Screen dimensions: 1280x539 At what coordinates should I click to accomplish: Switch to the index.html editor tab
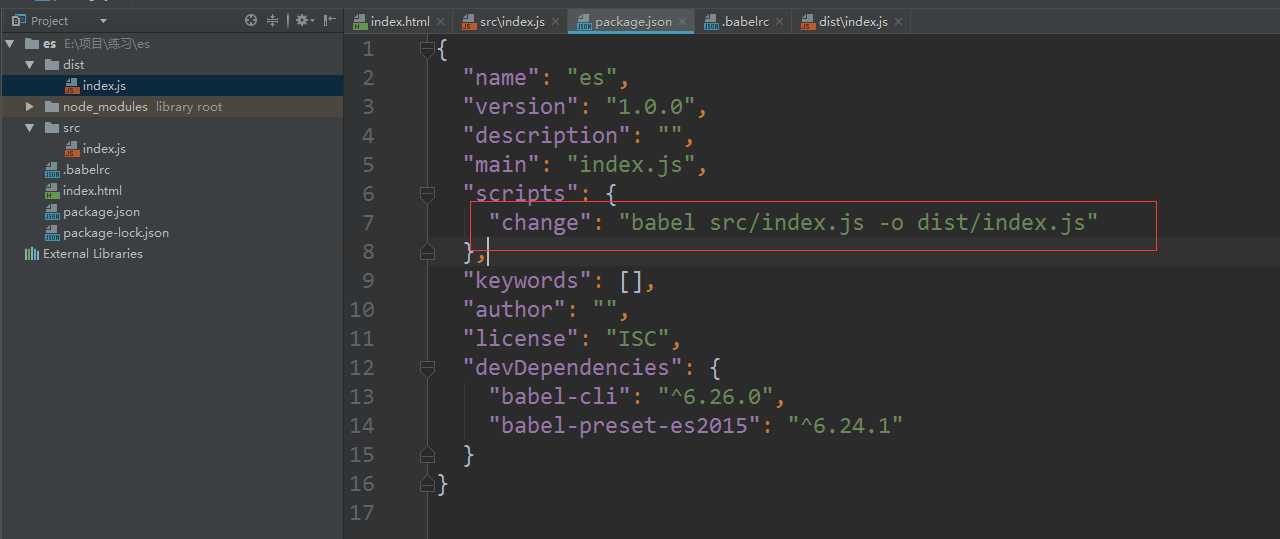(400, 21)
